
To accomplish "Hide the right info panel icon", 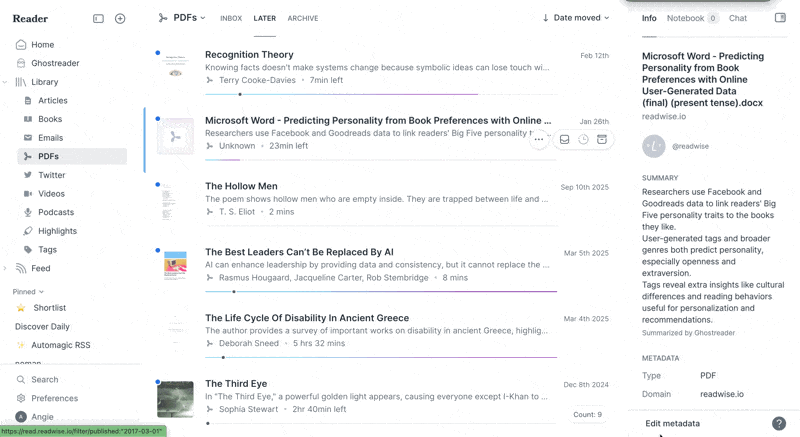I will click(x=780, y=18).
